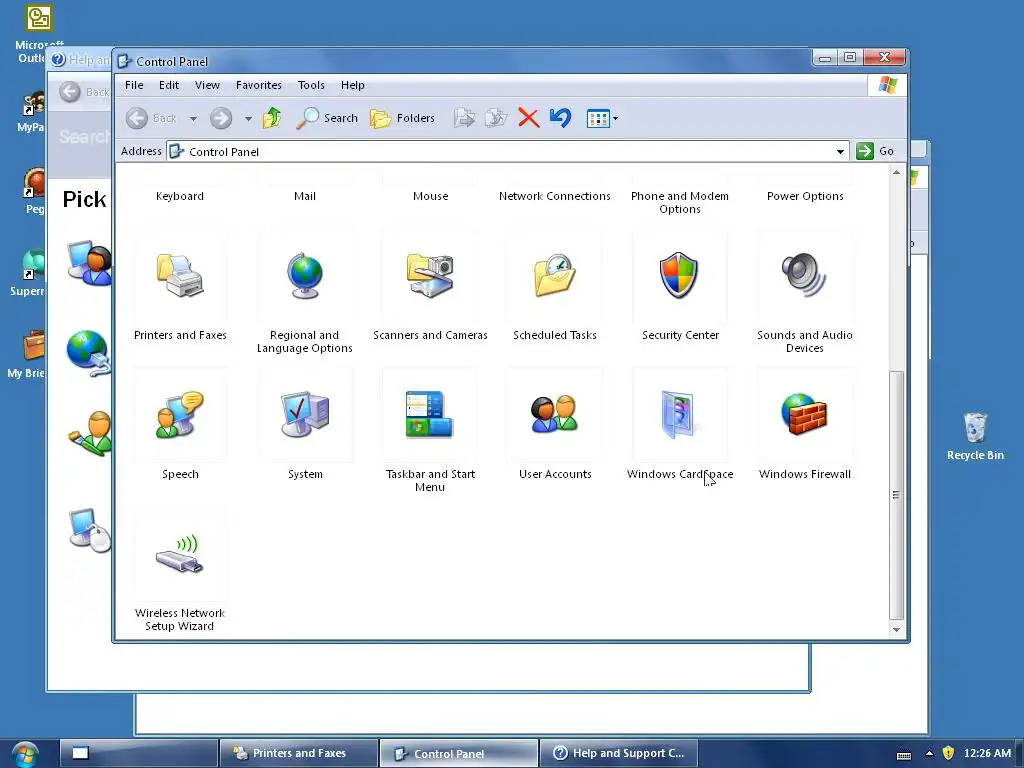Select the Mail label

point(305,196)
